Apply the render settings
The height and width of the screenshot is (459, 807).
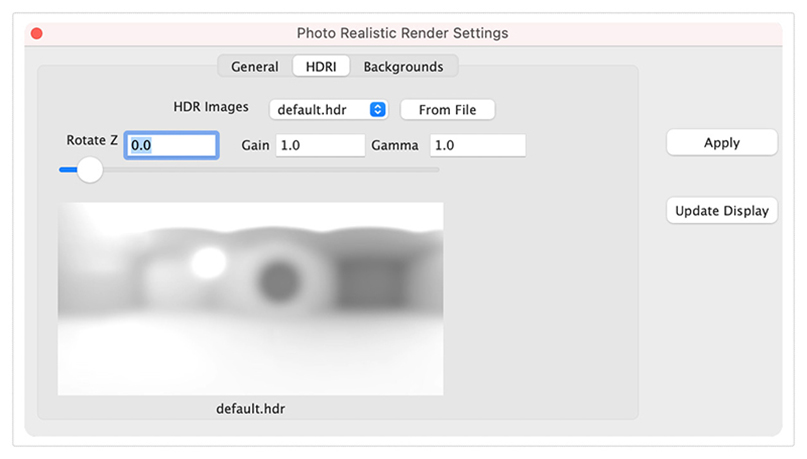point(722,143)
